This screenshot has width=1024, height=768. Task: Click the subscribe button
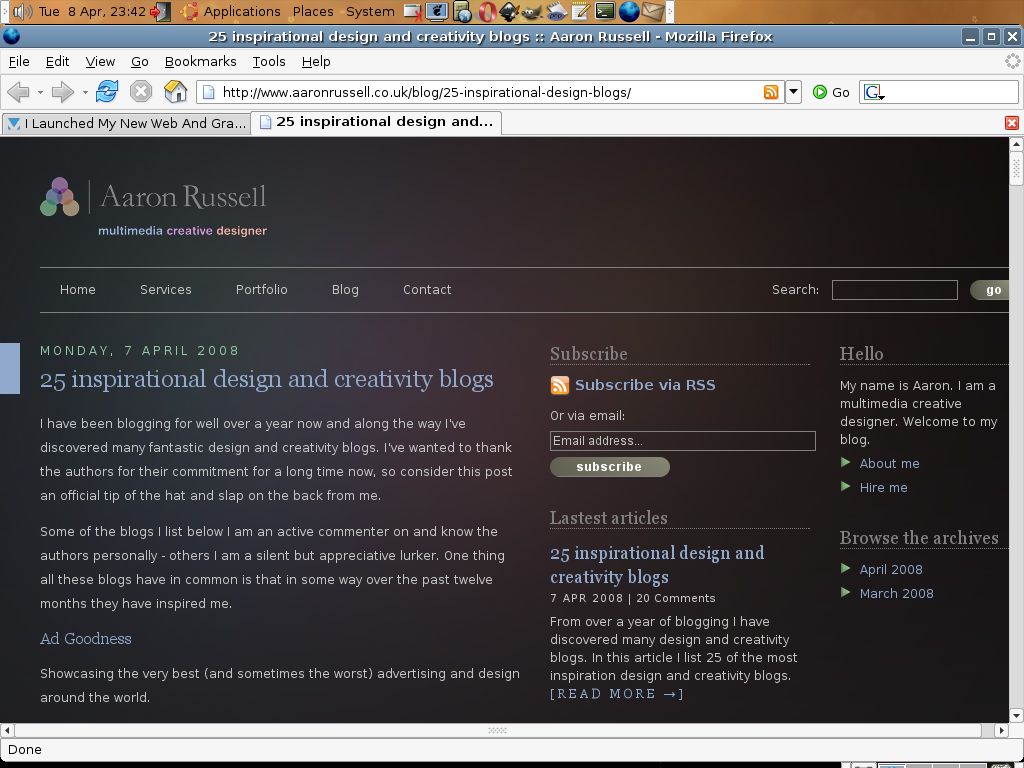[x=610, y=467]
